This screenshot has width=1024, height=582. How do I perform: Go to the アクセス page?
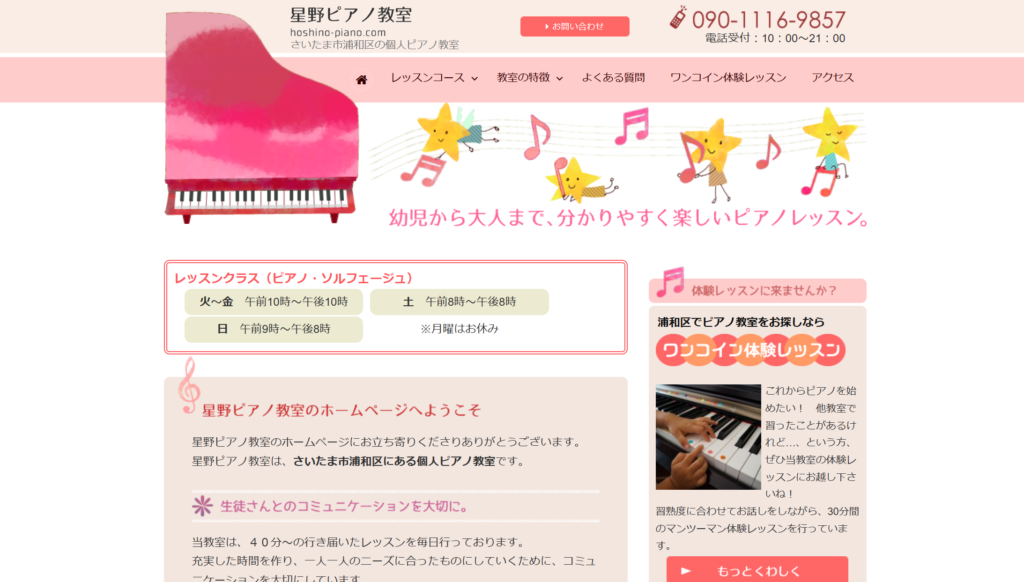(832, 78)
